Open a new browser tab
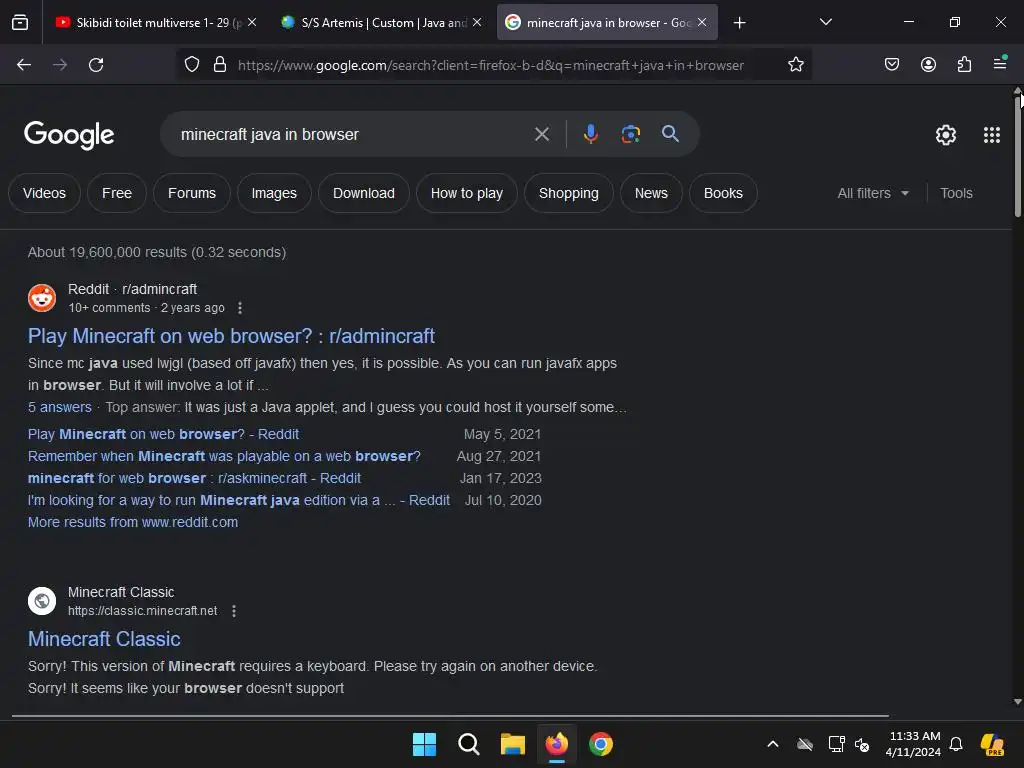Viewport: 1024px width, 768px height. [739, 23]
